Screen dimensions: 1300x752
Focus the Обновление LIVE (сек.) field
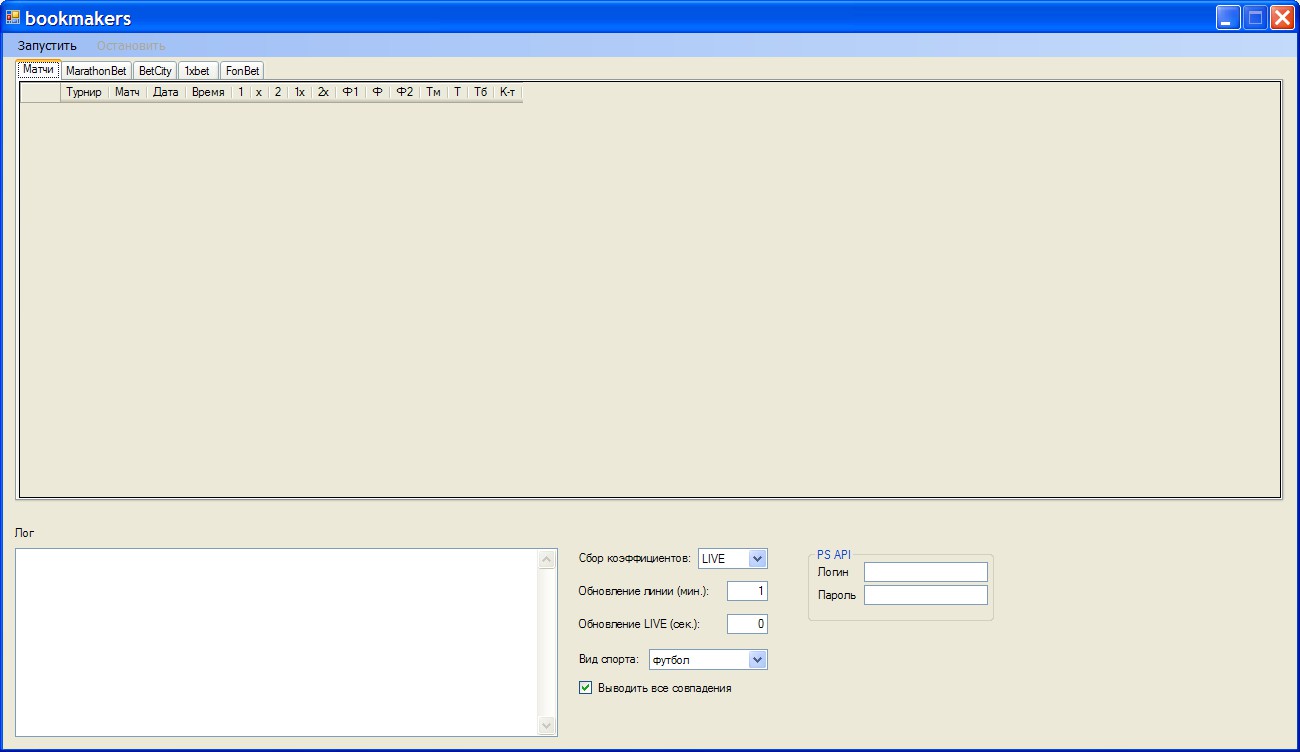tap(747, 624)
